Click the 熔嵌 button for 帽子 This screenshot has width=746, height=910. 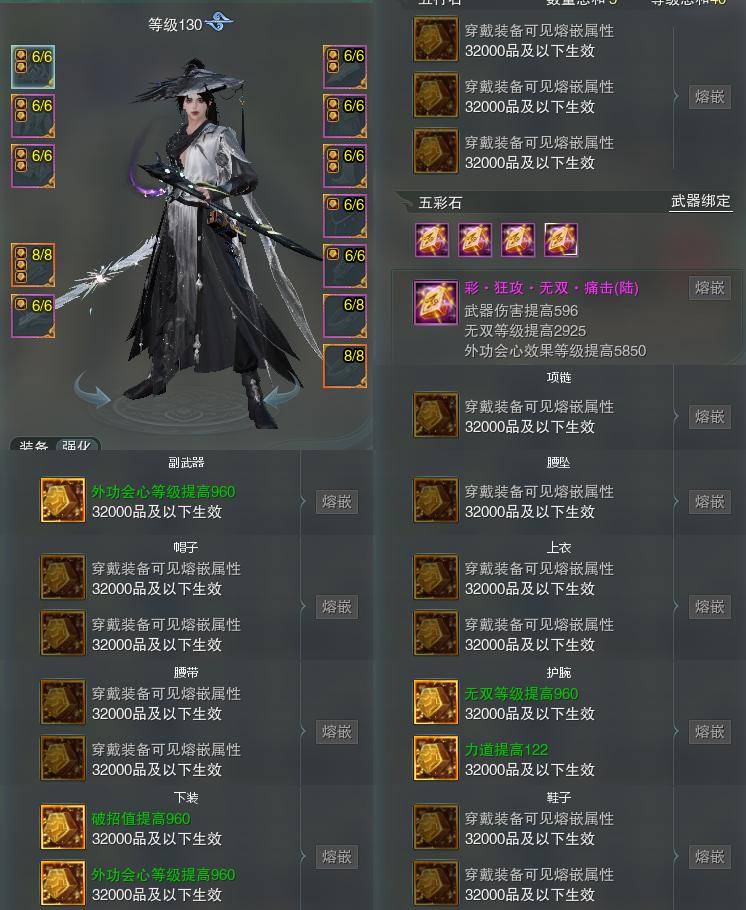(x=337, y=606)
